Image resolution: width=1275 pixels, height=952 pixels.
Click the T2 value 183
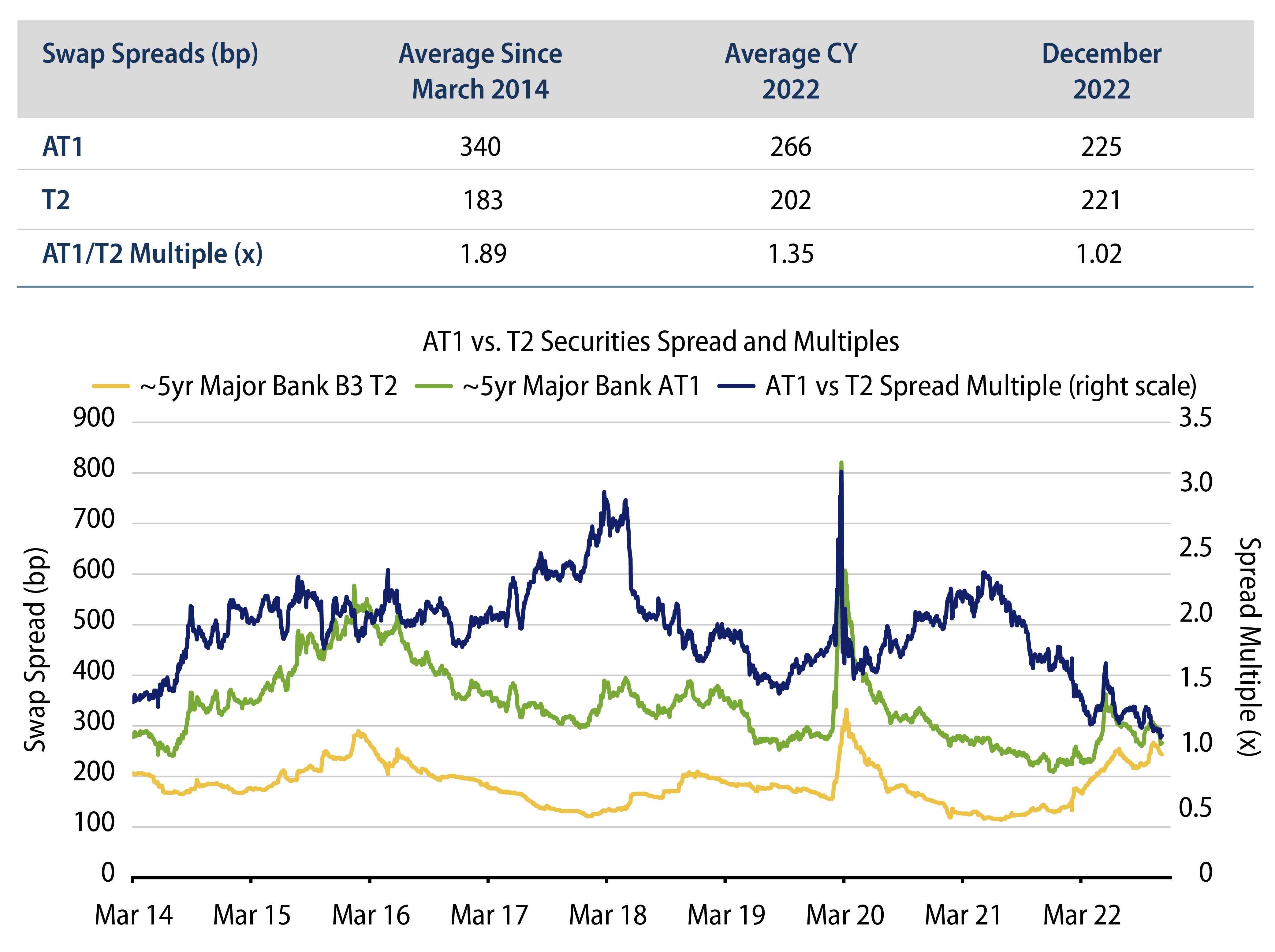click(483, 200)
